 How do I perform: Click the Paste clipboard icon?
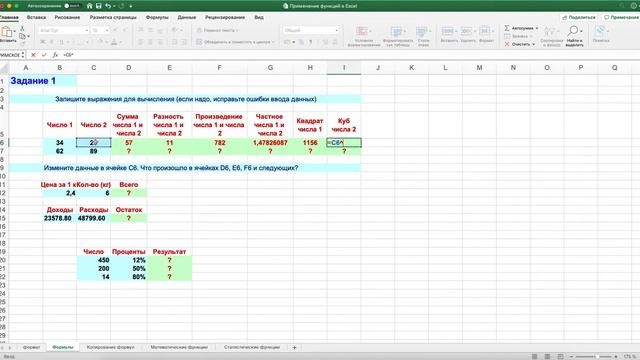pyautogui.click(x=7, y=32)
